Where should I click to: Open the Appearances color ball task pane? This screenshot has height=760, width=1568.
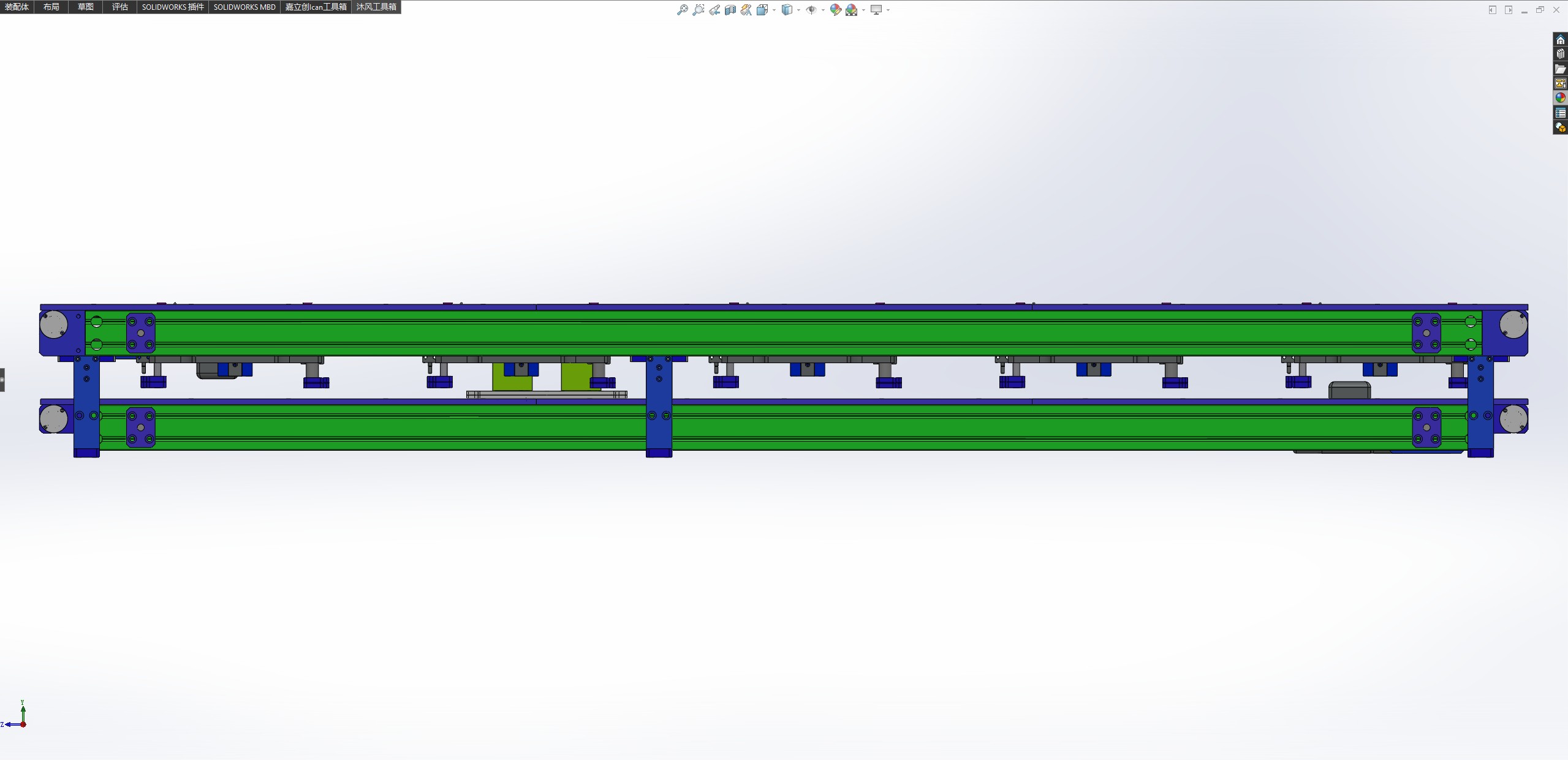(1560, 98)
